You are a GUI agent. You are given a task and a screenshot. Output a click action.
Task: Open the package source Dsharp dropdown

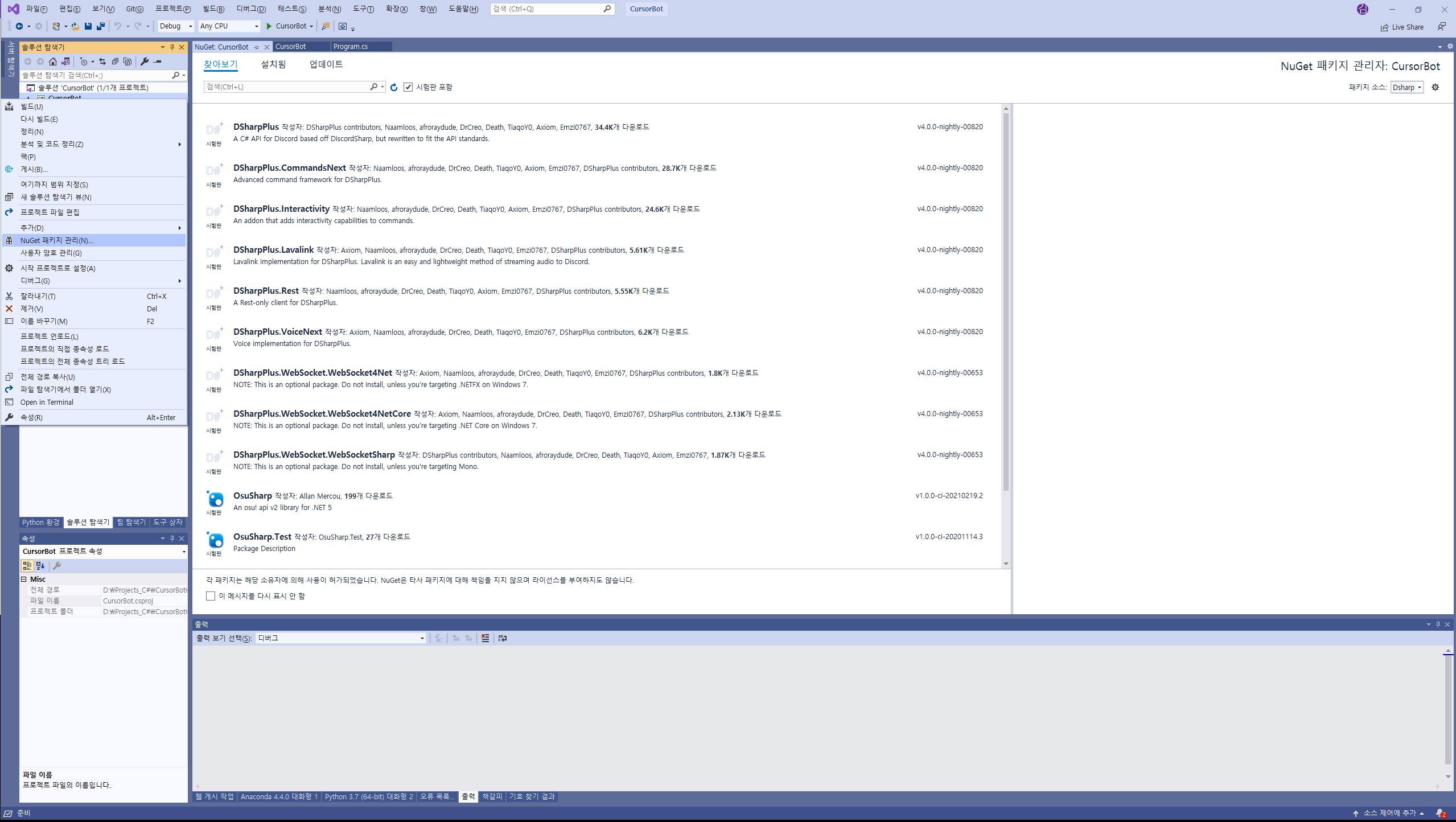[x=1407, y=87]
